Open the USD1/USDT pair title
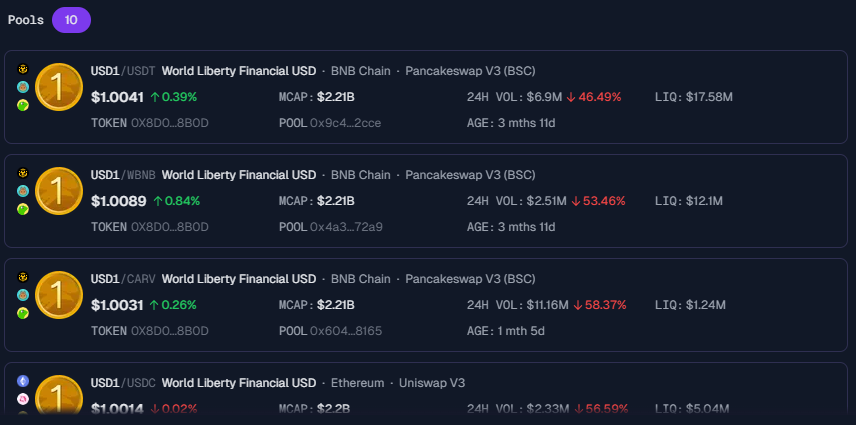 pyautogui.click(x=123, y=71)
